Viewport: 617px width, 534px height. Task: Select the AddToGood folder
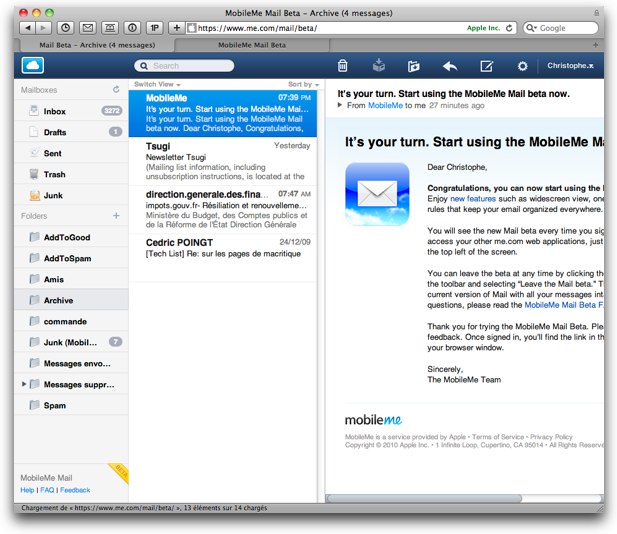coord(71,237)
